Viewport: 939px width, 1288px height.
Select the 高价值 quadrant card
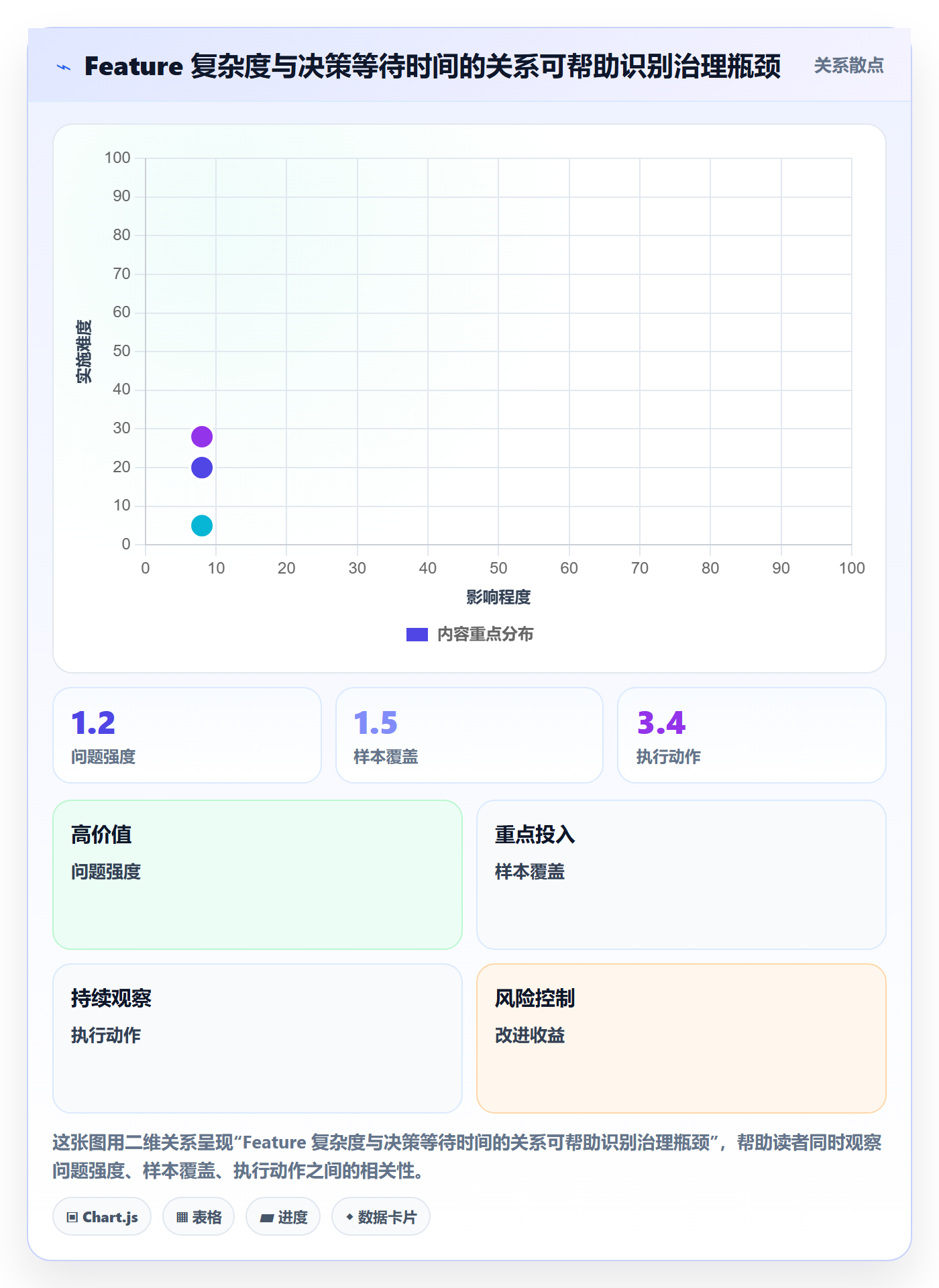(x=258, y=875)
